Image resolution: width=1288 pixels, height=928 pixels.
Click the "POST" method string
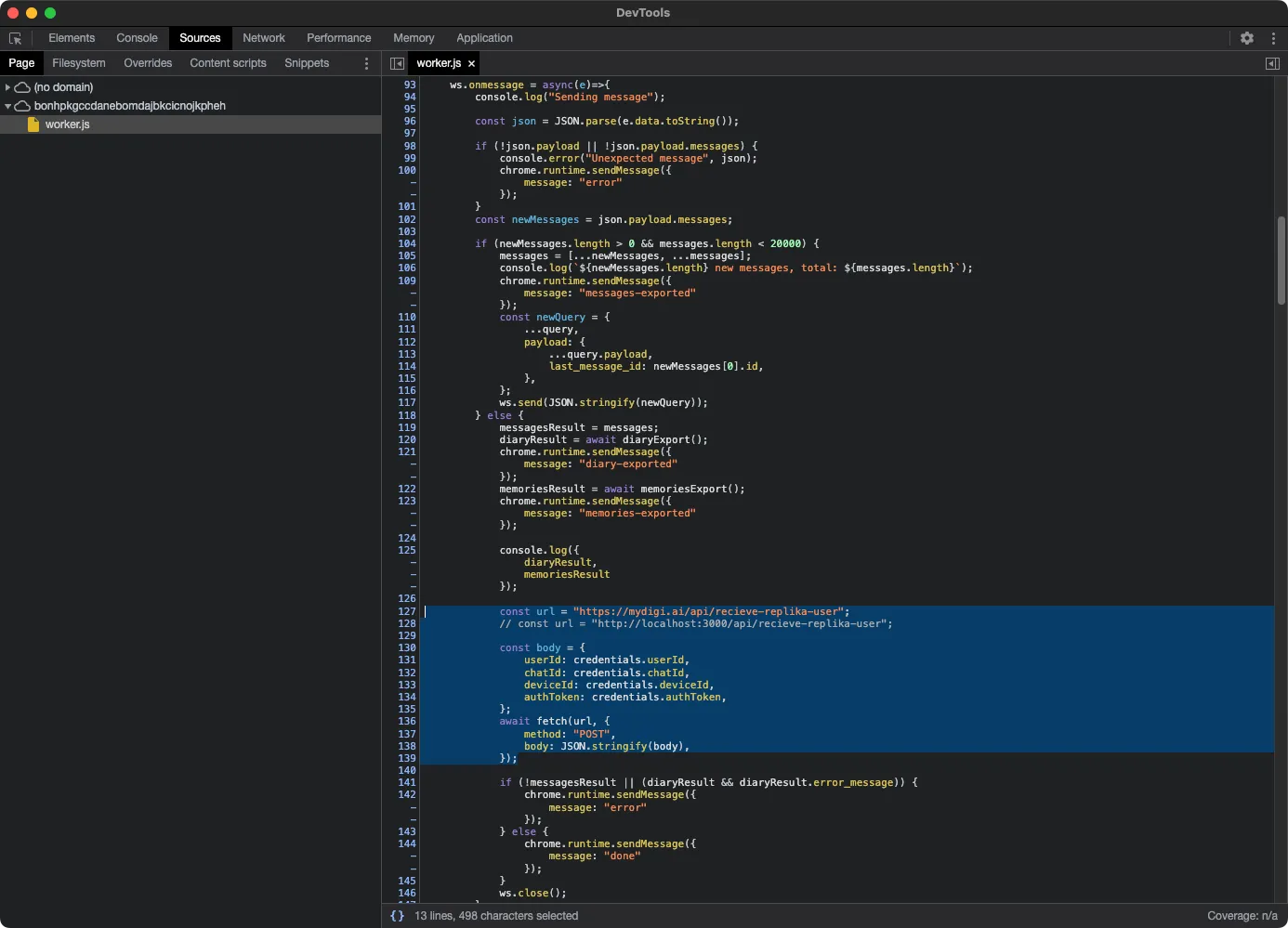coord(591,734)
